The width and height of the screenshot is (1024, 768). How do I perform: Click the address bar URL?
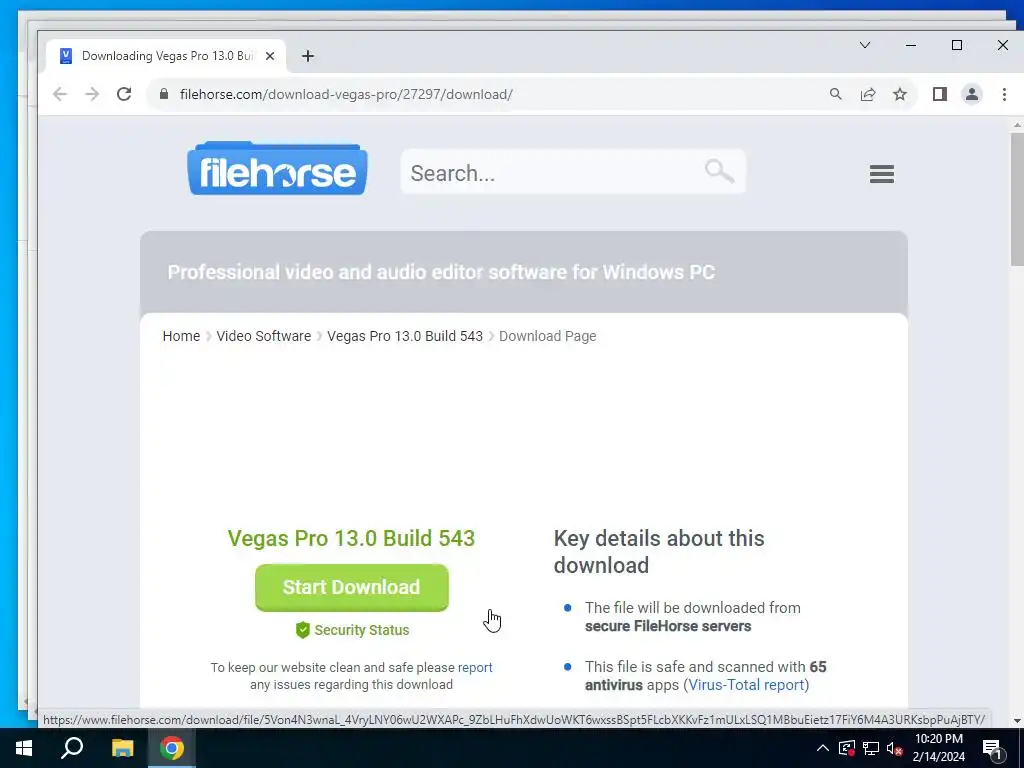tap(346, 94)
